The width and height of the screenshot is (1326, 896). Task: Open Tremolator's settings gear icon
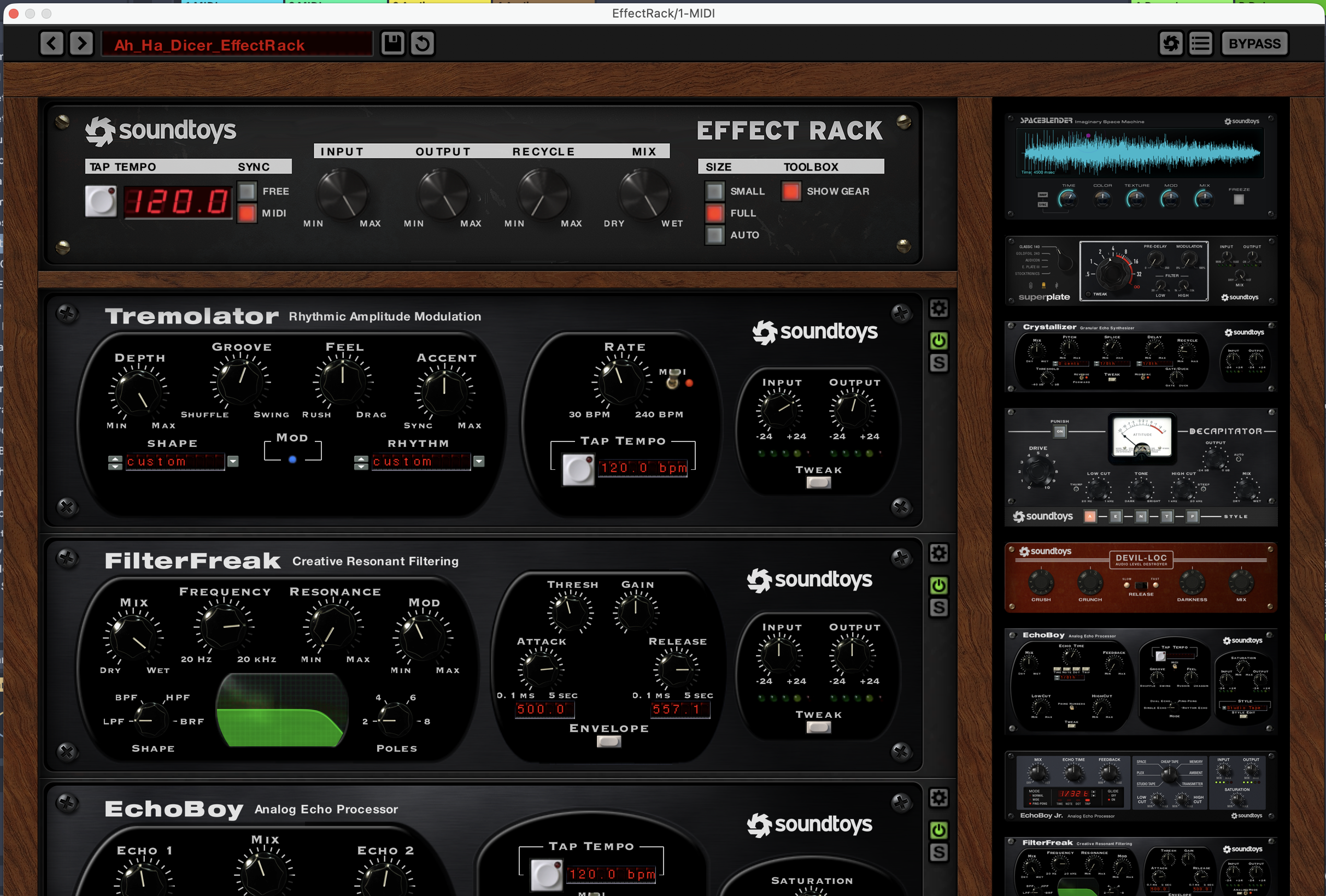click(x=938, y=308)
